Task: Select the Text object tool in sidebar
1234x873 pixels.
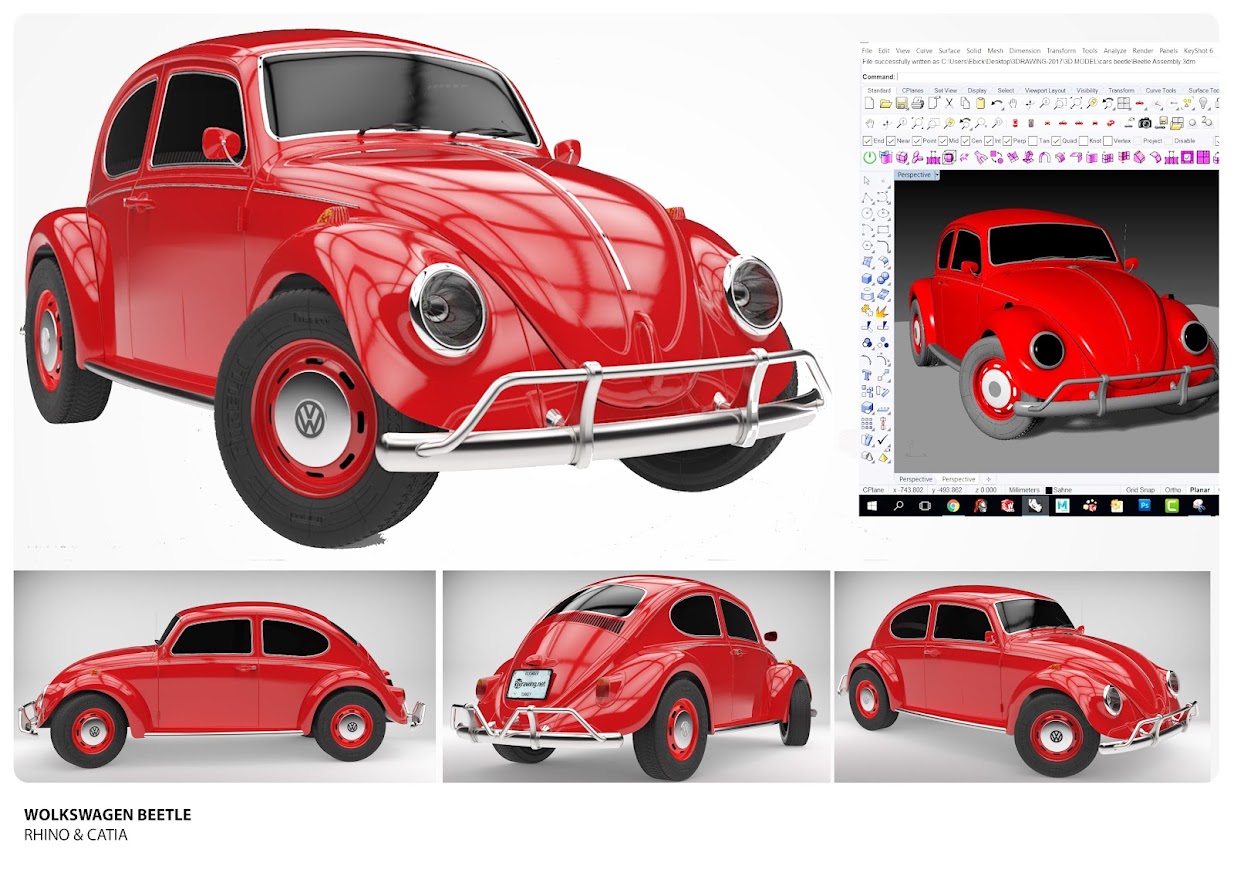Action: 867,376
